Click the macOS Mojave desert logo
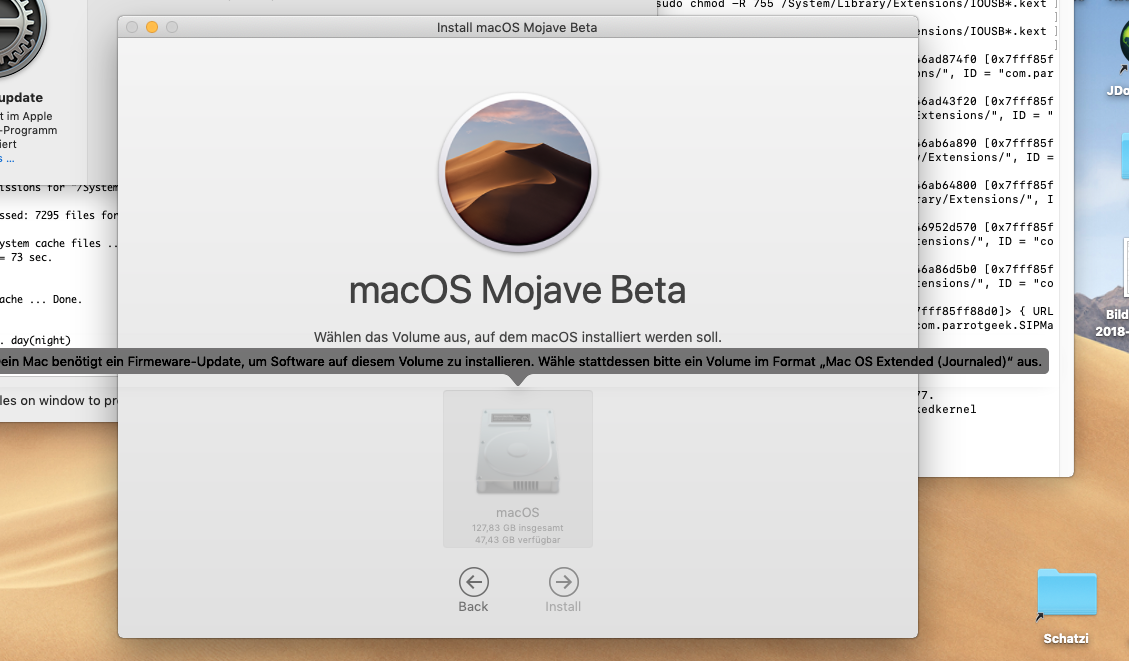This screenshot has width=1129, height=661. 518,173
